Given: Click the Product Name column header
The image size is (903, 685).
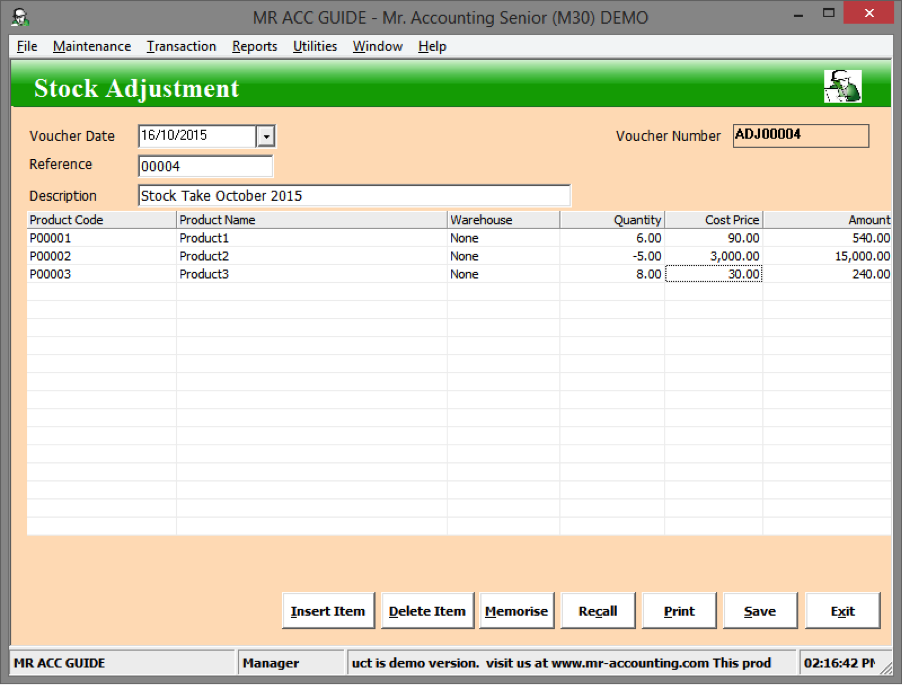Looking at the screenshot, I should [x=312, y=220].
